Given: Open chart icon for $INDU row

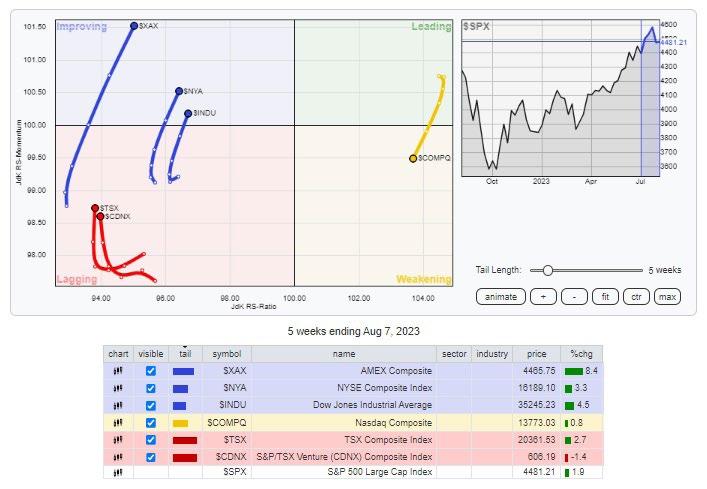Looking at the screenshot, I should [x=118, y=405].
